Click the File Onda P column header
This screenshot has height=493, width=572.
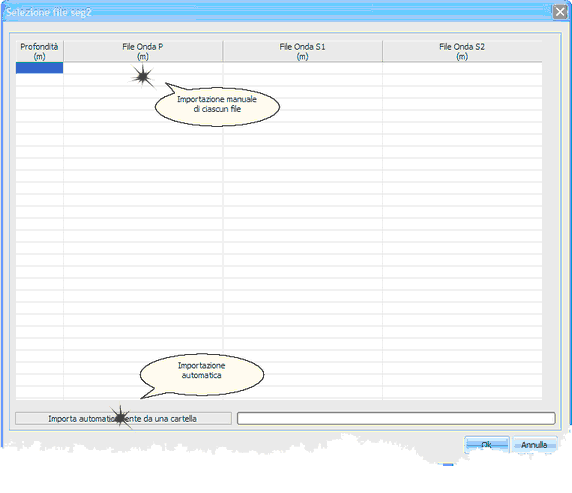(x=143, y=51)
